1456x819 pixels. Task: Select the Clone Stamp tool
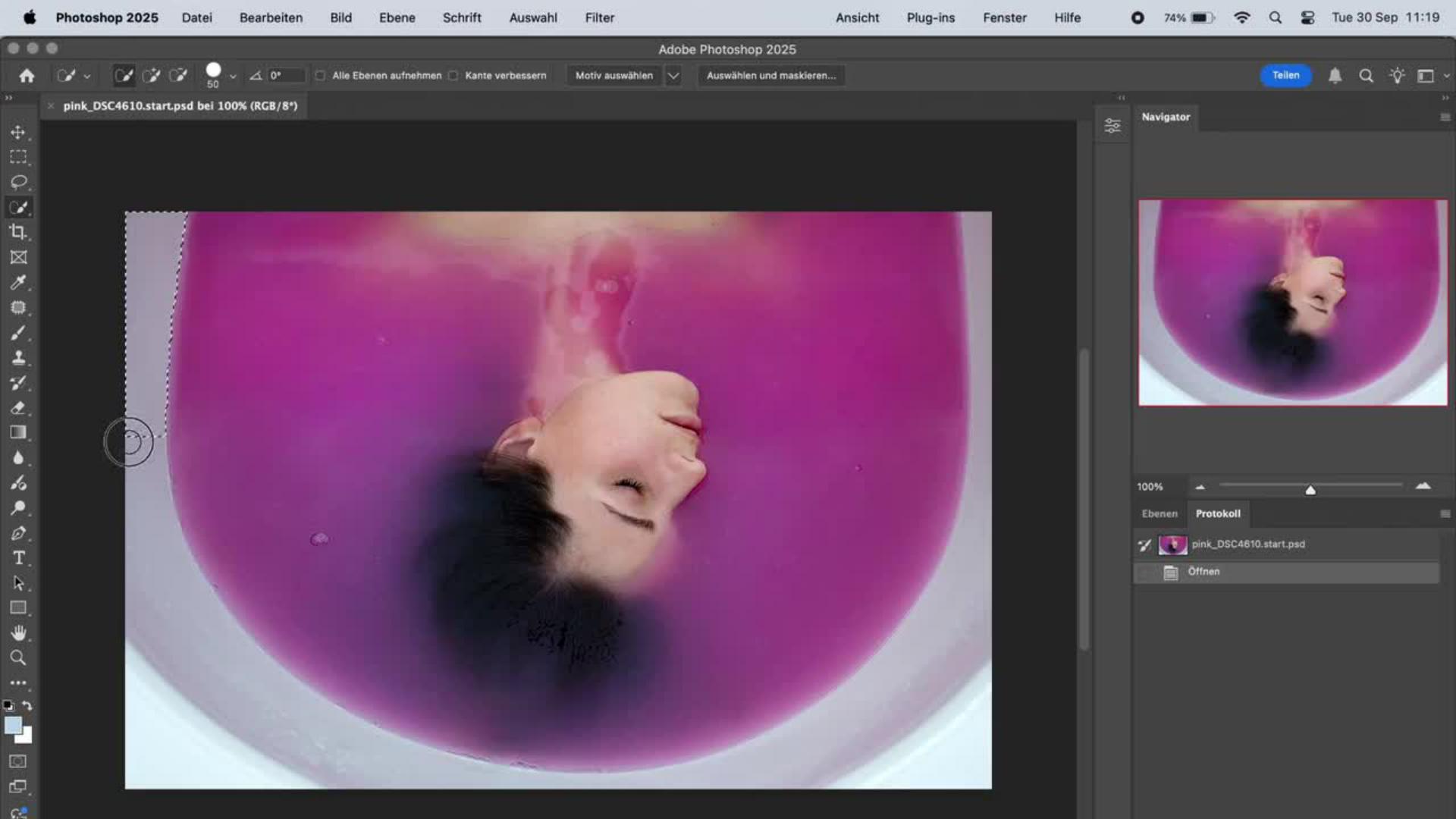click(x=18, y=357)
